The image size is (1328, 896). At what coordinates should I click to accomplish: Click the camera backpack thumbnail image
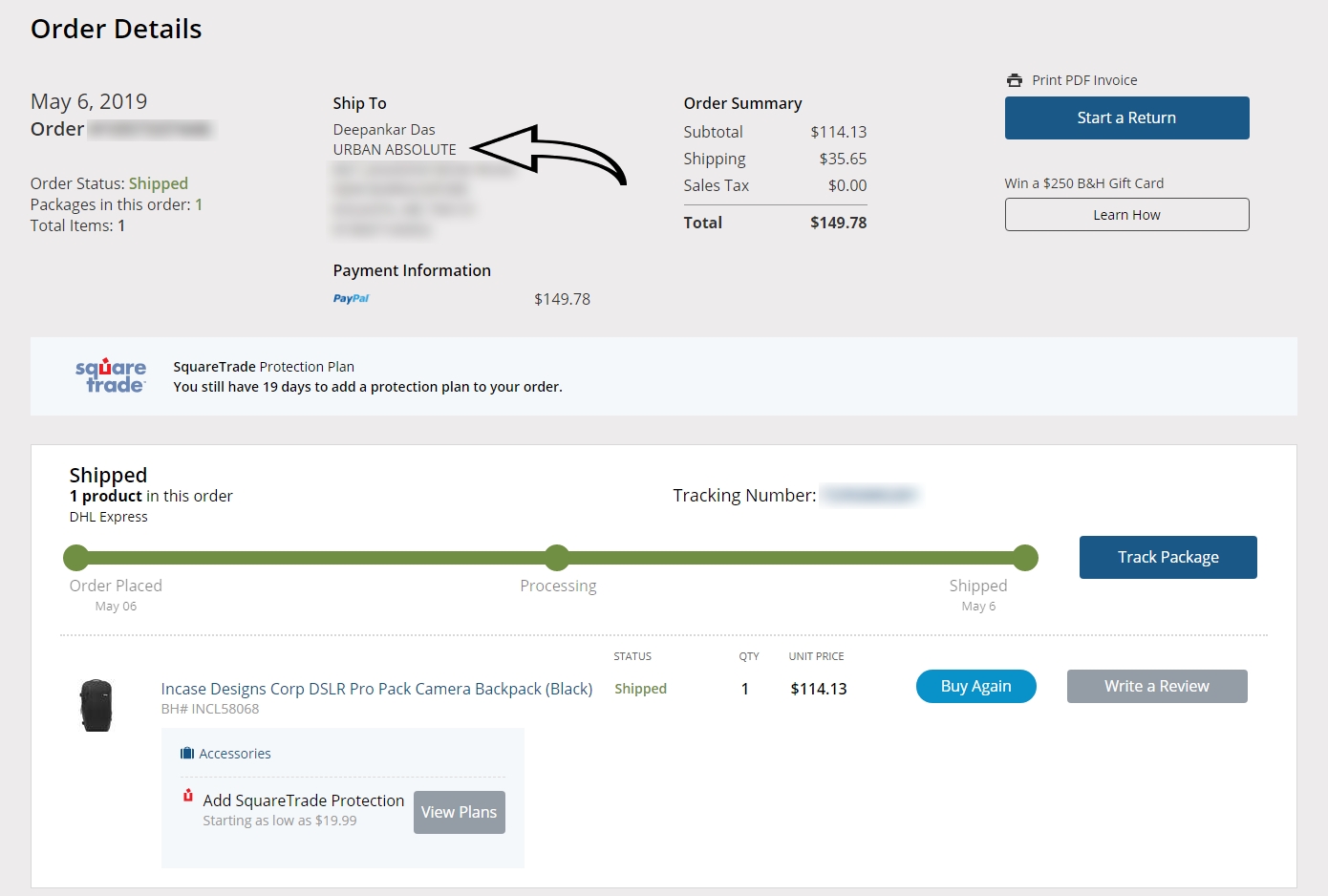point(96,705)
